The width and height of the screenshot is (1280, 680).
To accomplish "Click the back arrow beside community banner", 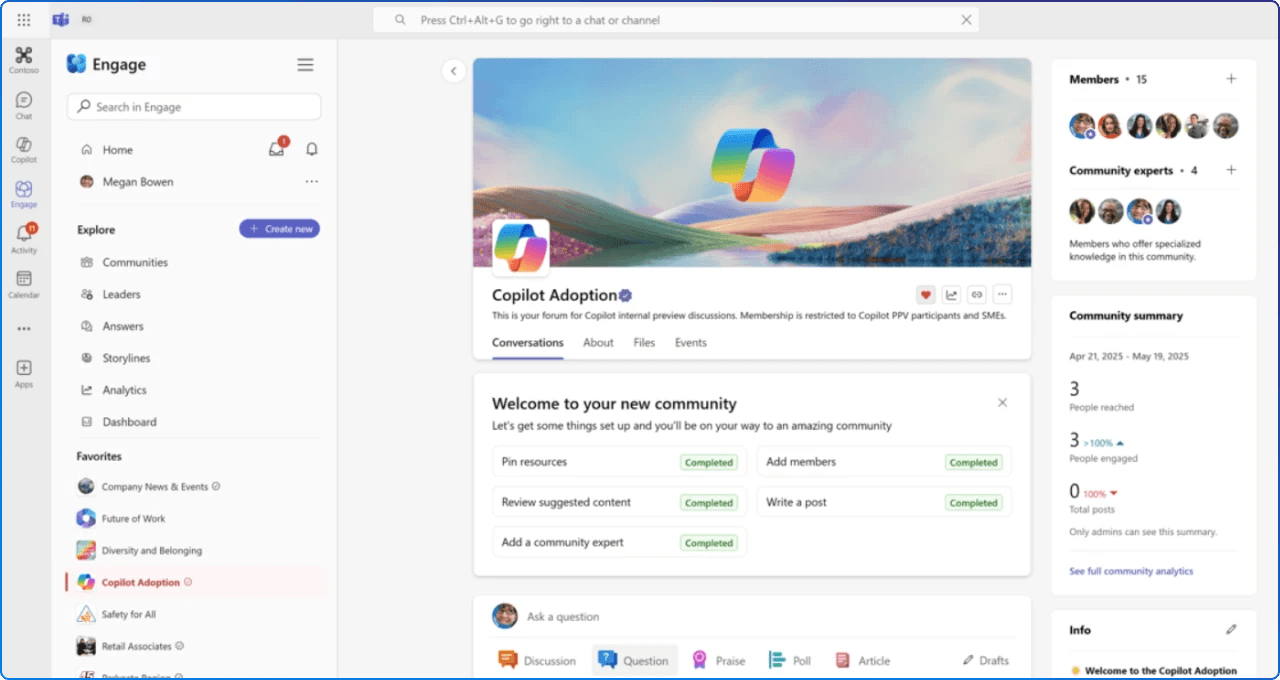I will pos(454,71).
